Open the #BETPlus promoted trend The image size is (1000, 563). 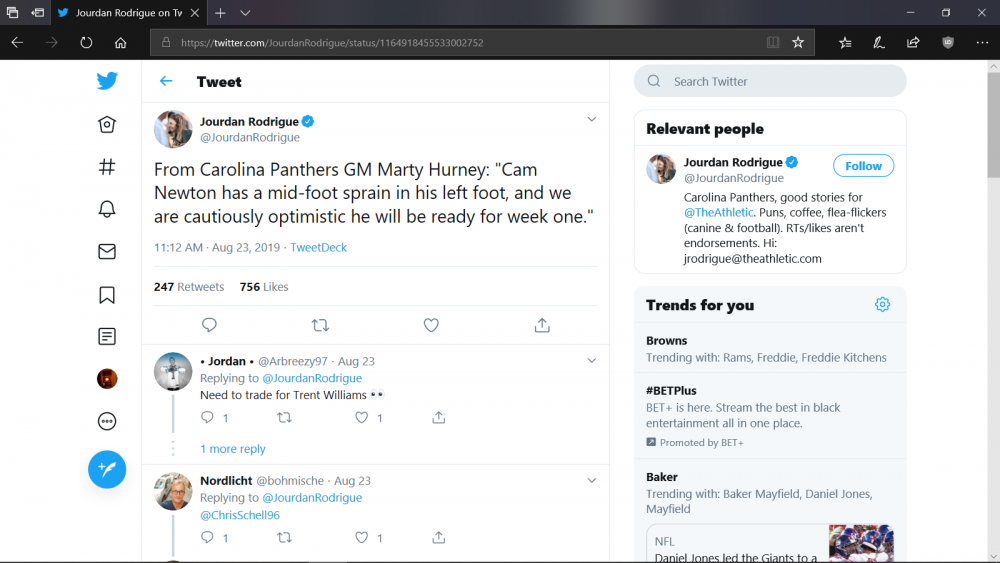[x=770, y=416]
